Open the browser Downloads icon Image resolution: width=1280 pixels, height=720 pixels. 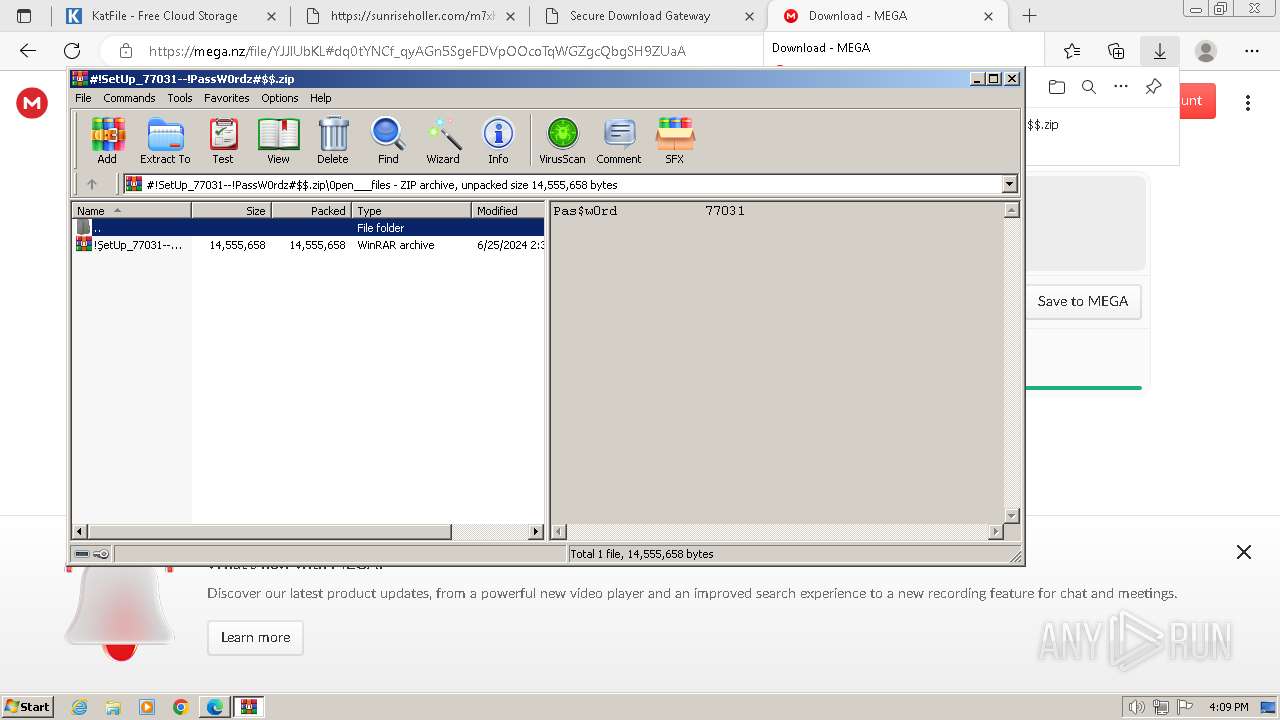[1159, 51]
